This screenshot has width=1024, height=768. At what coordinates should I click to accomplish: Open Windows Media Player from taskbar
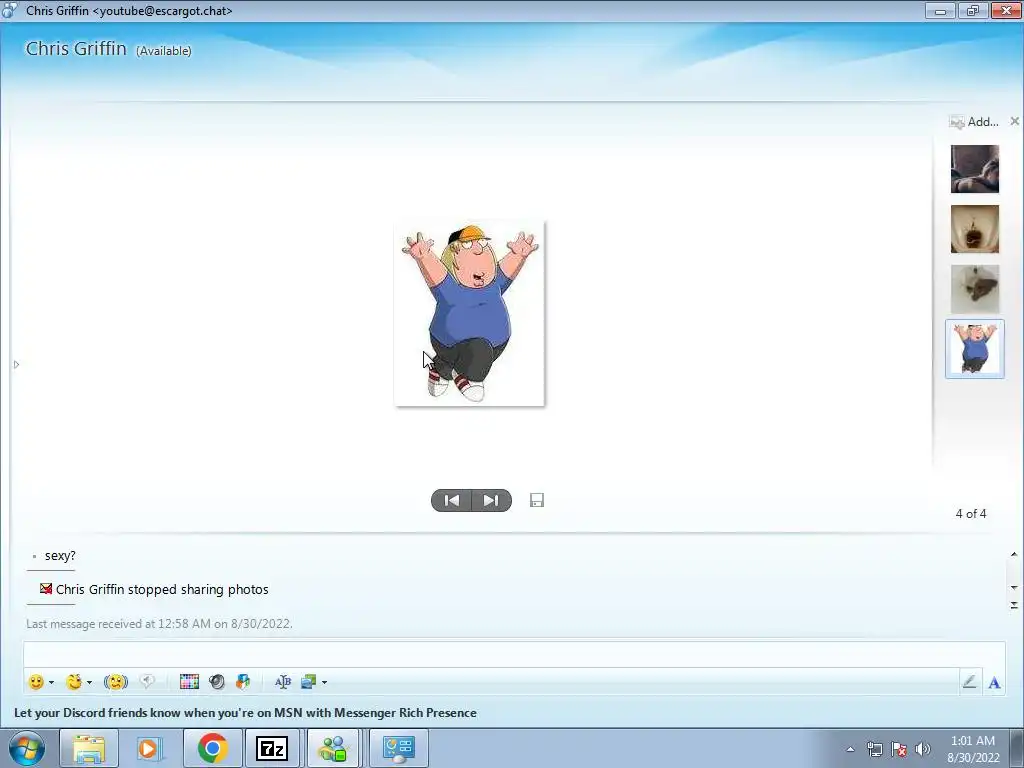point(150,748)
